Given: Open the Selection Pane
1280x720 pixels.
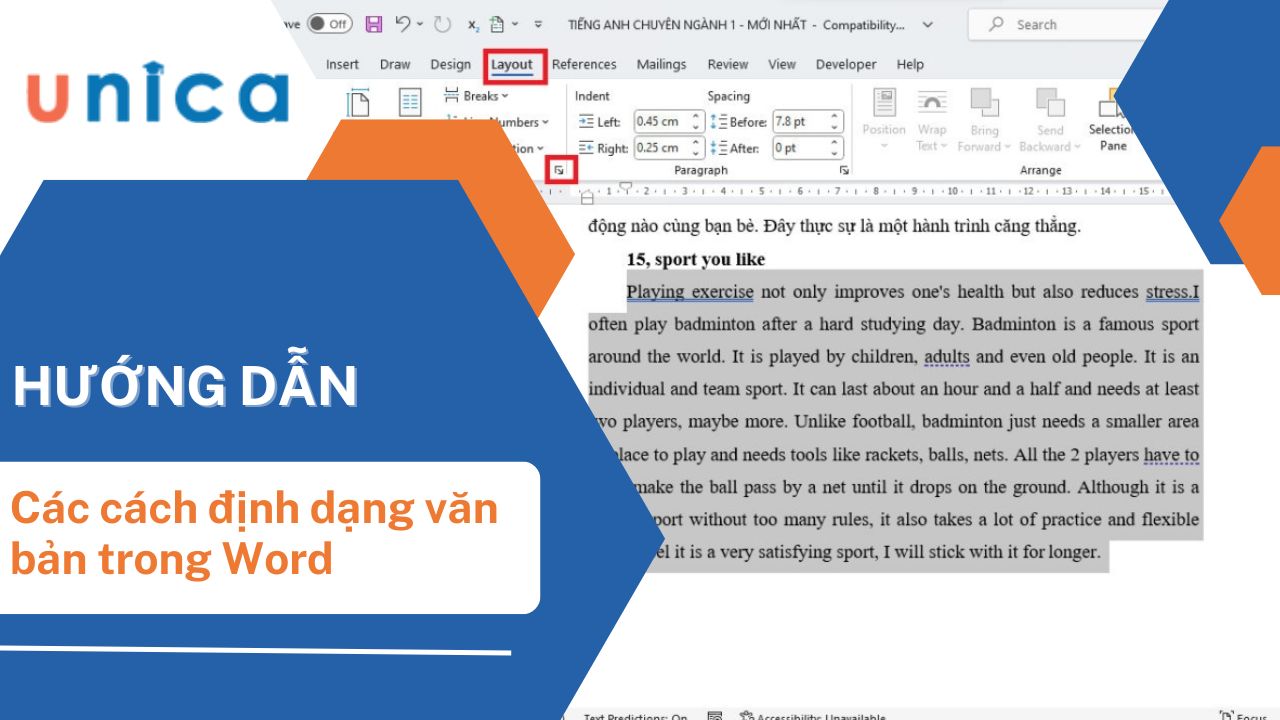Looking at the screenshot, I should [1112, 120].
